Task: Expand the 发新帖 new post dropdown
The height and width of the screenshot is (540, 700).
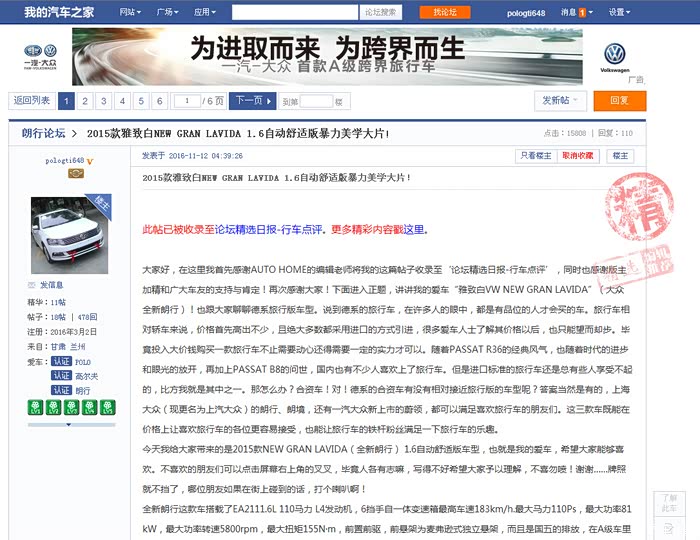Action: 560,100
